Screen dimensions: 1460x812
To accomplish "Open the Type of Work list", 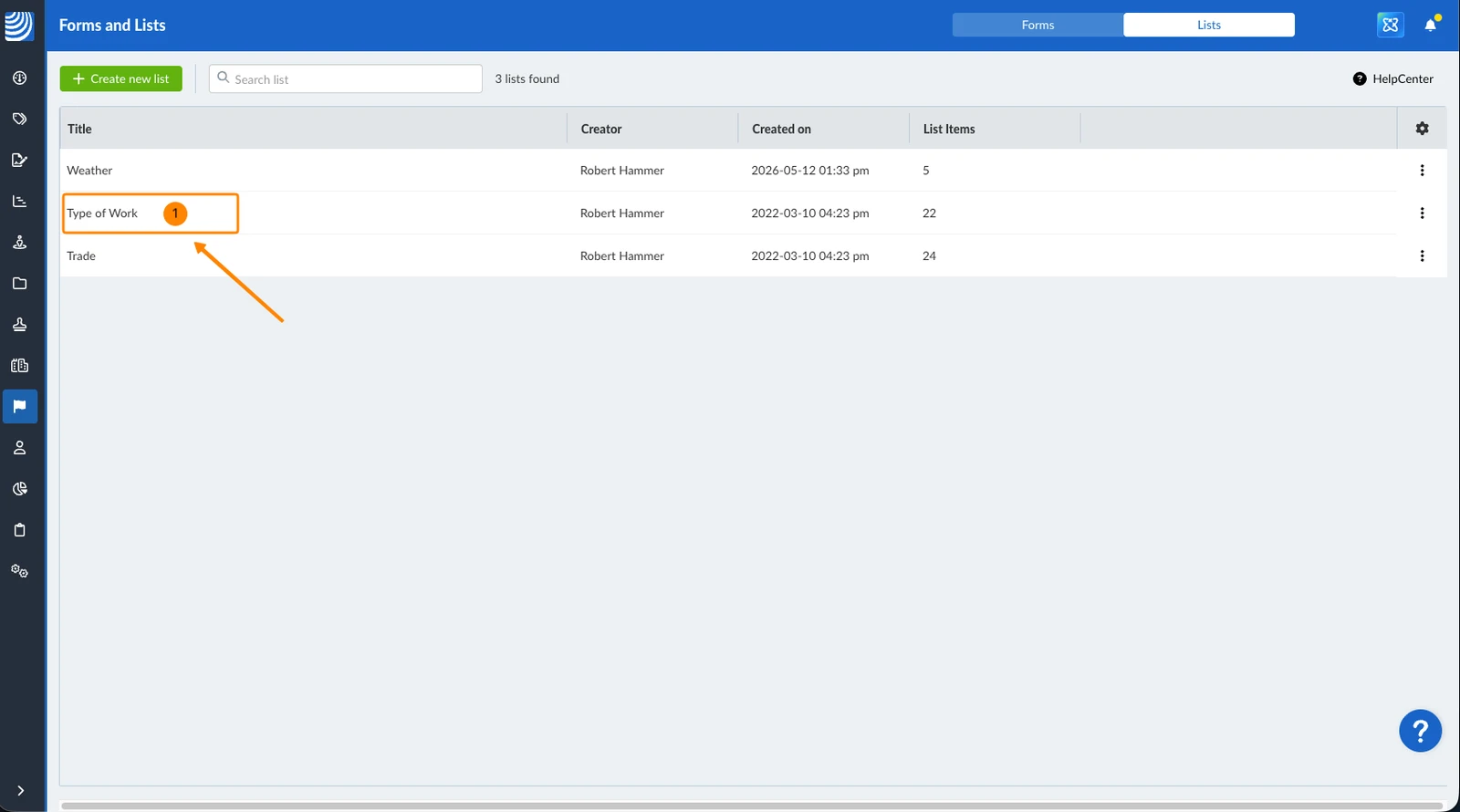I will pyautogui.click(x=102, y=213).
